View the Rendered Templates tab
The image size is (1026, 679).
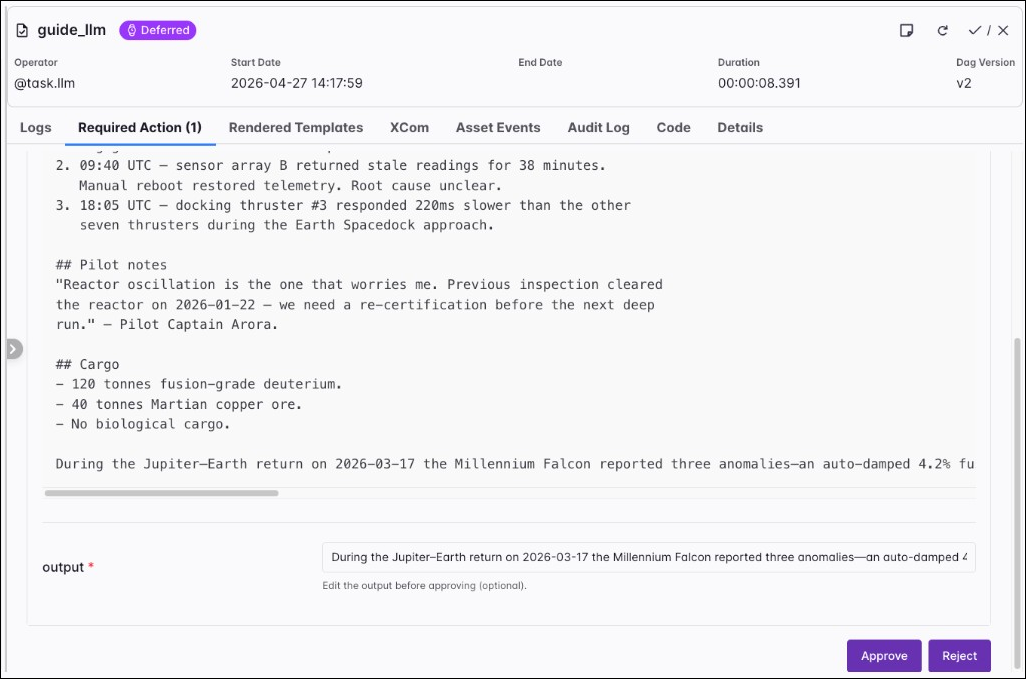(296, 128)
